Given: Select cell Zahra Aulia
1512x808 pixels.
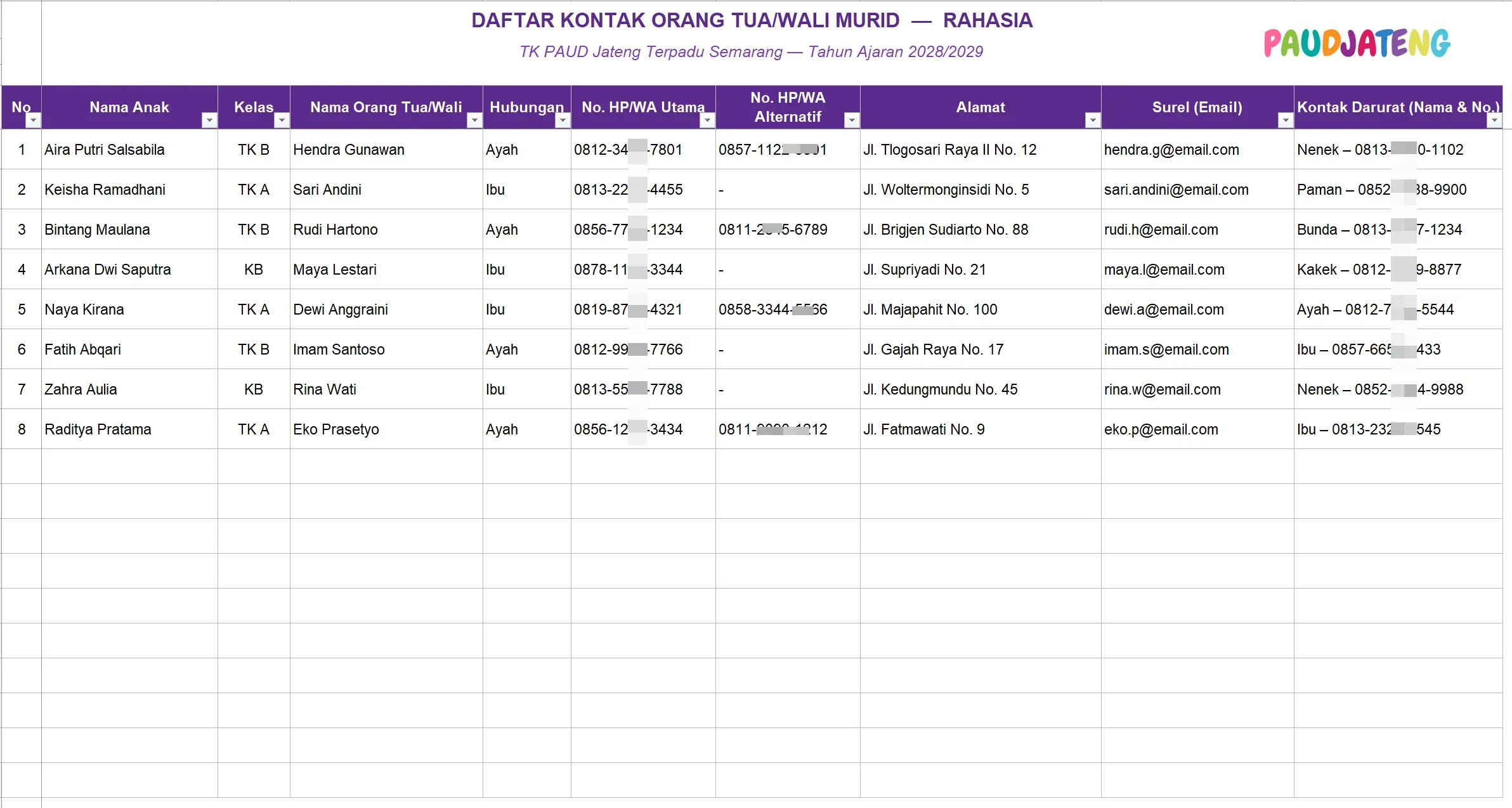Looking at the screenshot, I should coord(129,389).
